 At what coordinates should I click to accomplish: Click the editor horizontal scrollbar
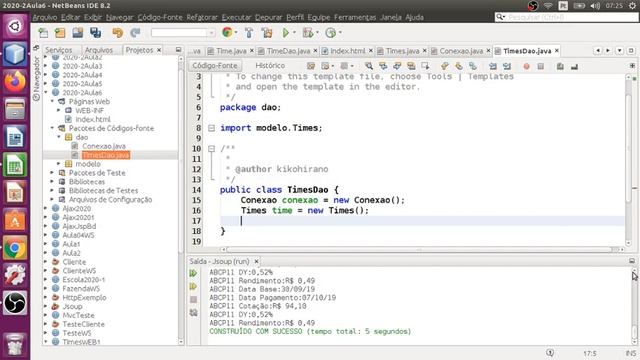pos(419,249)
